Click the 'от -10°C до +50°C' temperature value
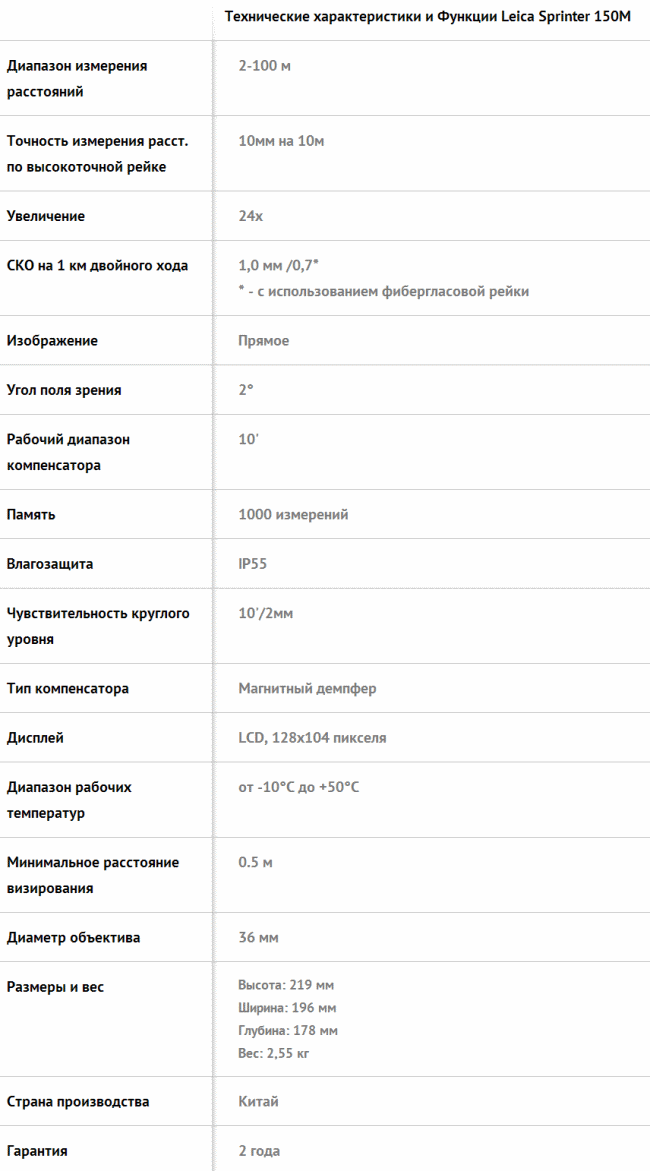The height and width of the screenshot is (1171, 650). [x=299, y=788]
